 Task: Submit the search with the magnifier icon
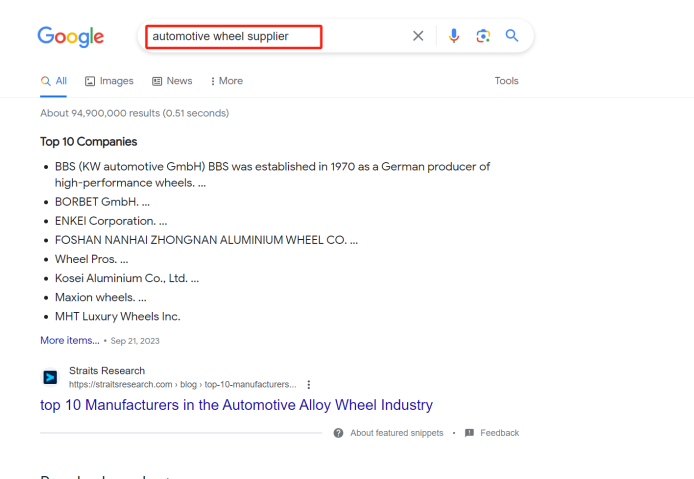pyautogui.click(x=512, y=35)
